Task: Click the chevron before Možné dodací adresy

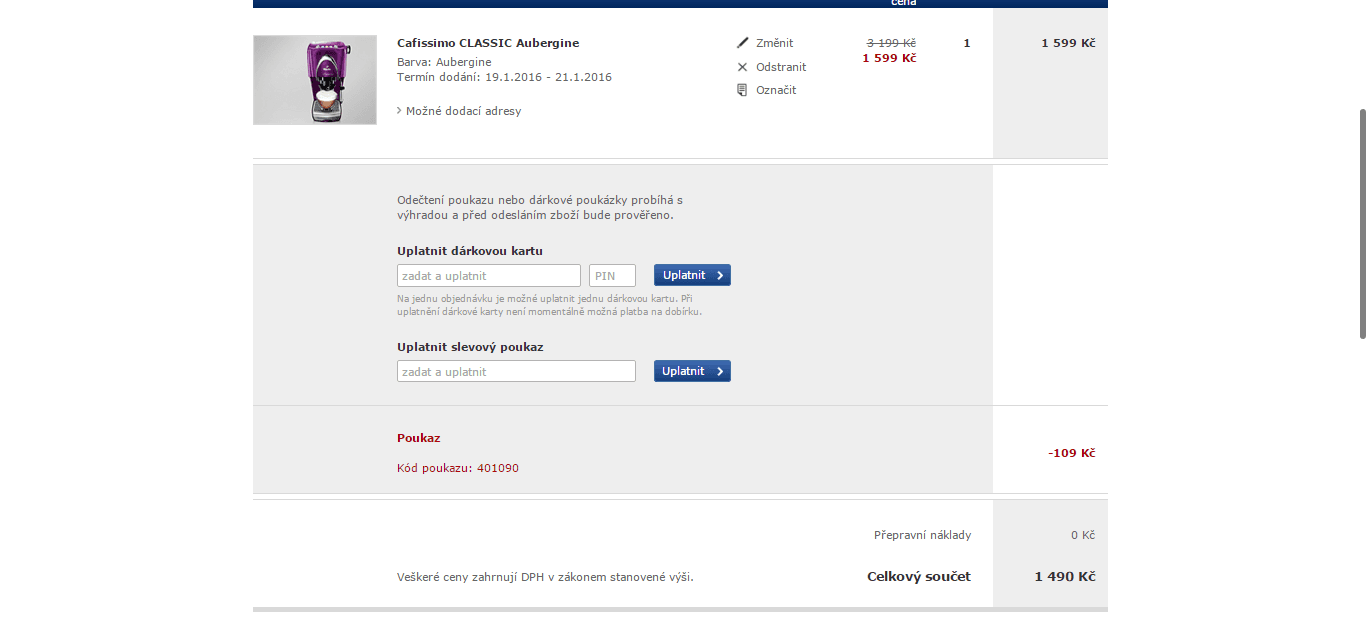Action: 399,111
